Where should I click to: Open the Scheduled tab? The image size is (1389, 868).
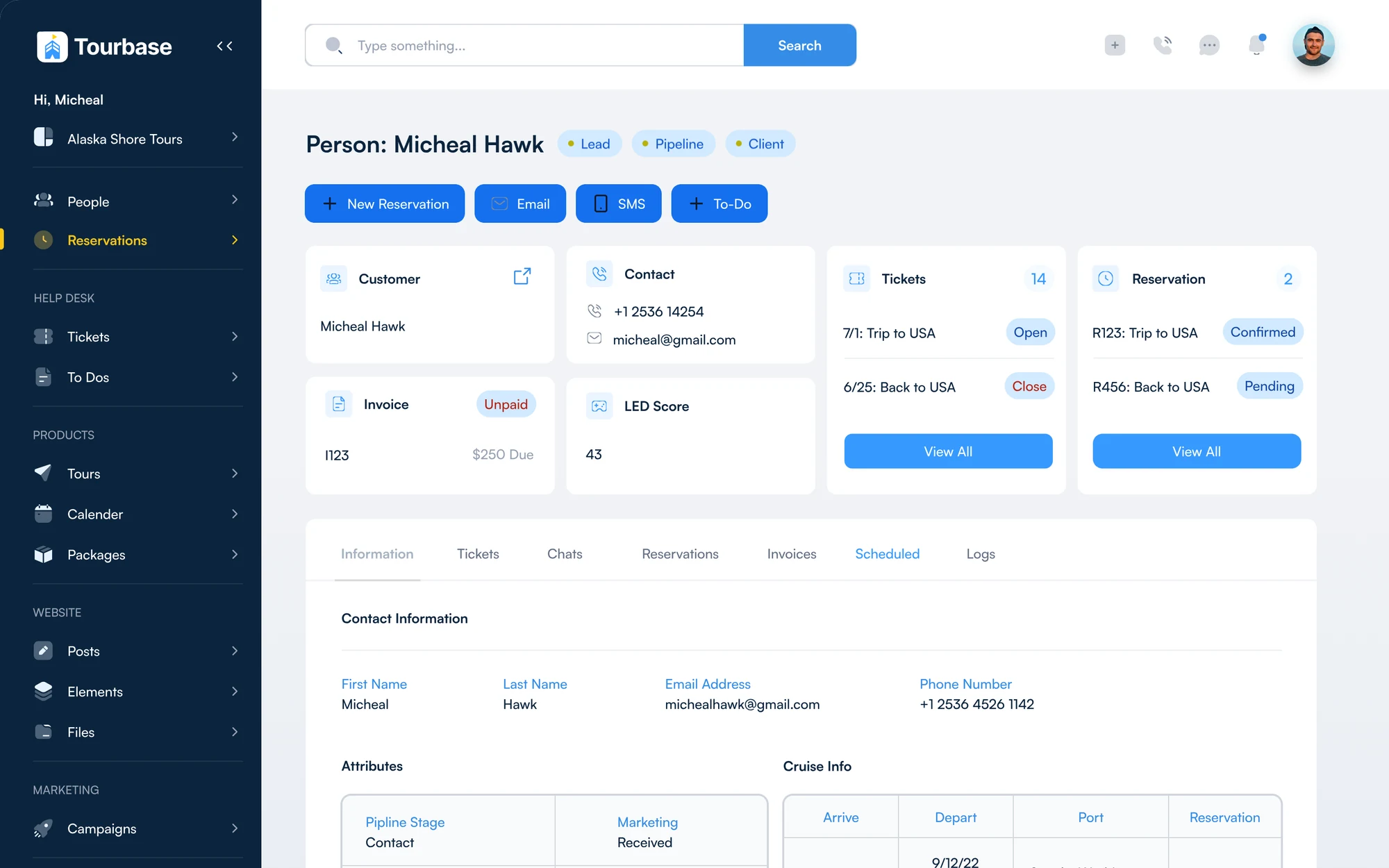tap(887, 554)
